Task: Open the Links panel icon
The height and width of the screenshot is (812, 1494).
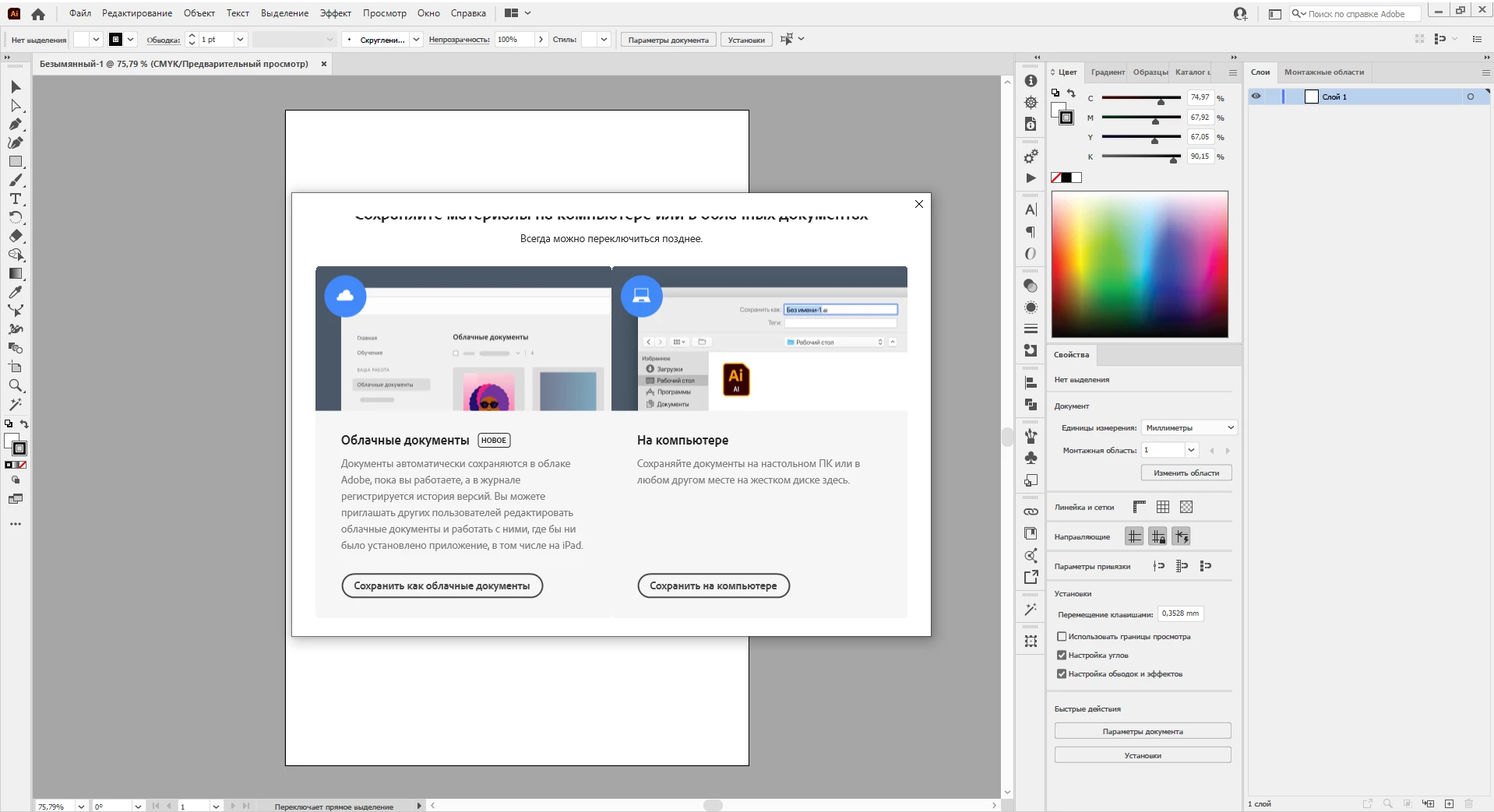Action: [1031, 511]
